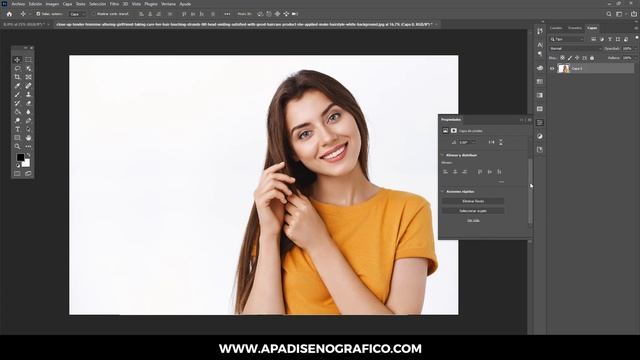The image size is (640, 360).
Task: Open the background white color swatch
Action: pos(27,164)
